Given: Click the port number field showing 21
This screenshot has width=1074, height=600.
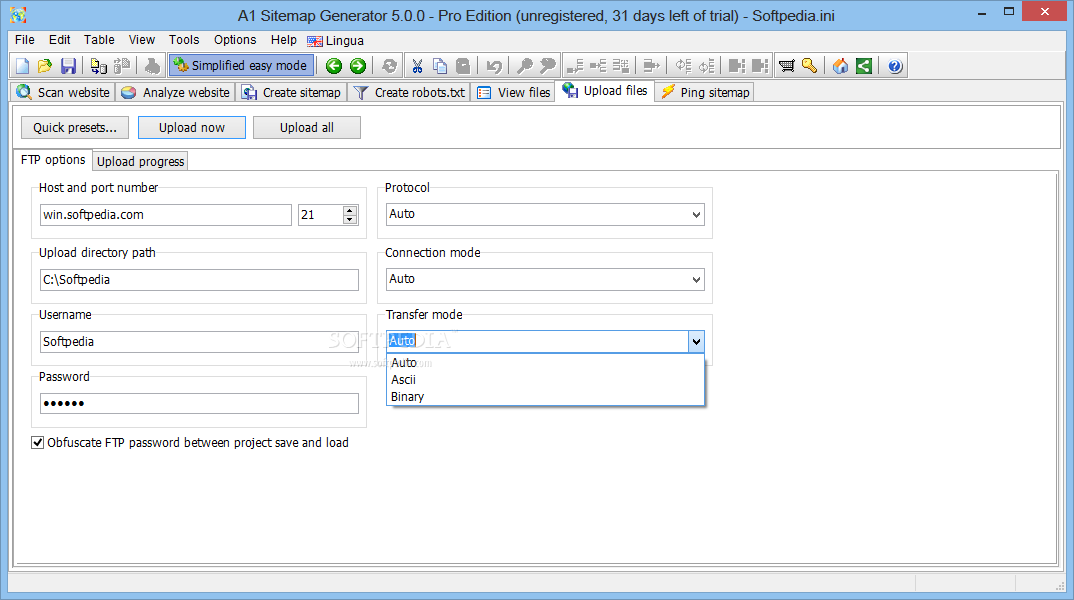Looking at the screenshot, I should (x=321, y=214).
